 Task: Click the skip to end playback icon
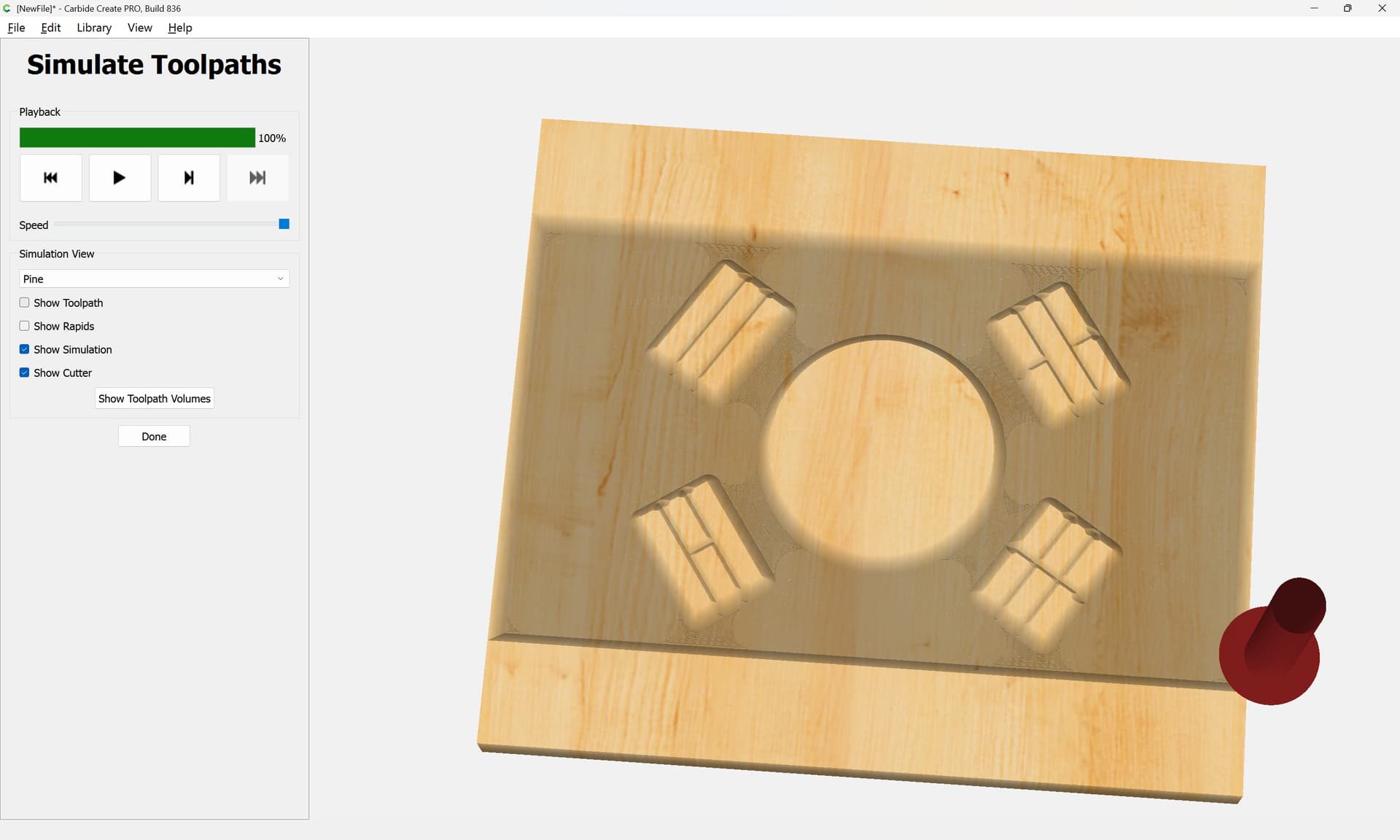coord(257,178)
